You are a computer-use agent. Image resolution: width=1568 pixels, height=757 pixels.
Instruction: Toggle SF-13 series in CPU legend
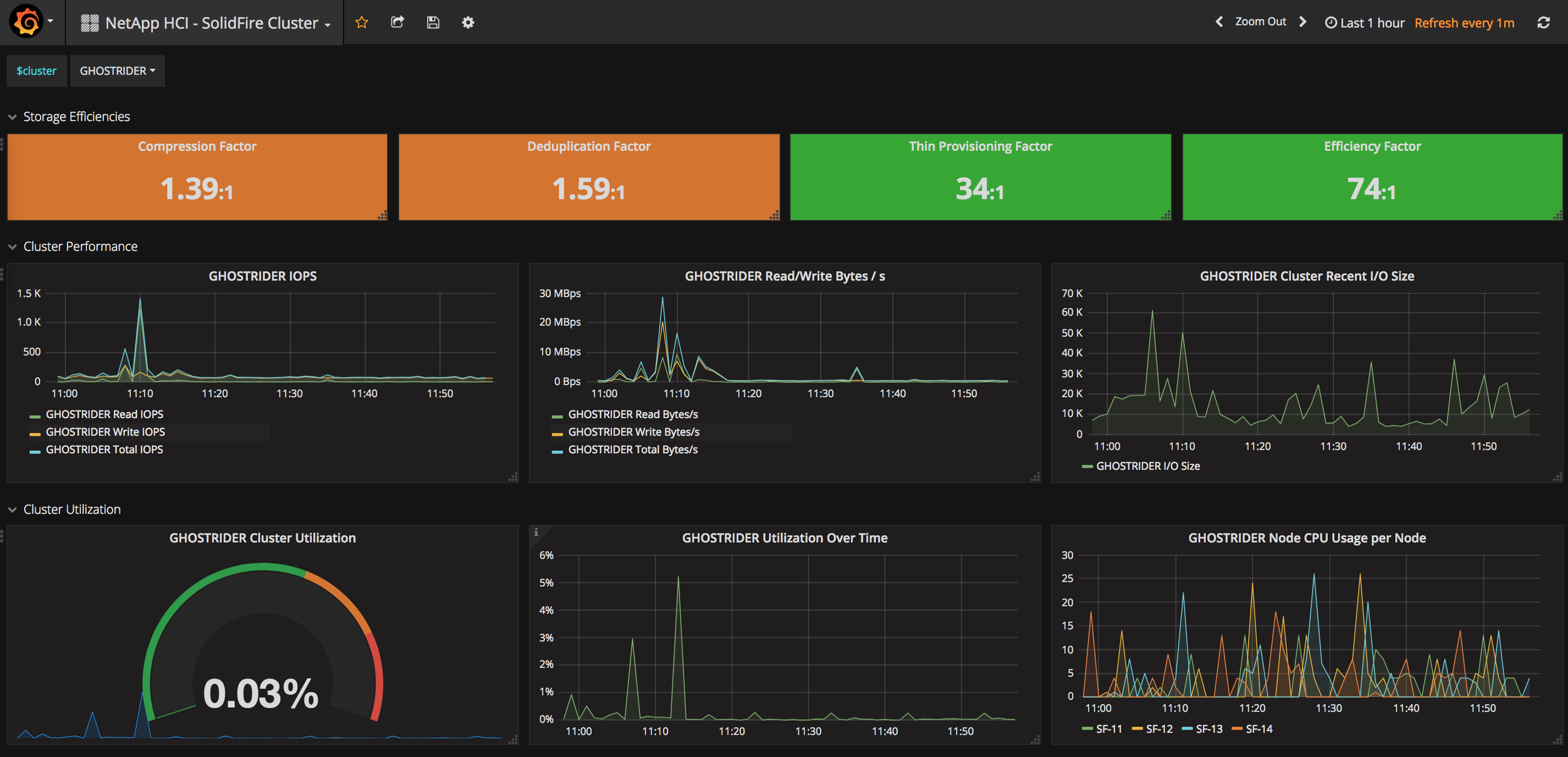[1208, 729]
